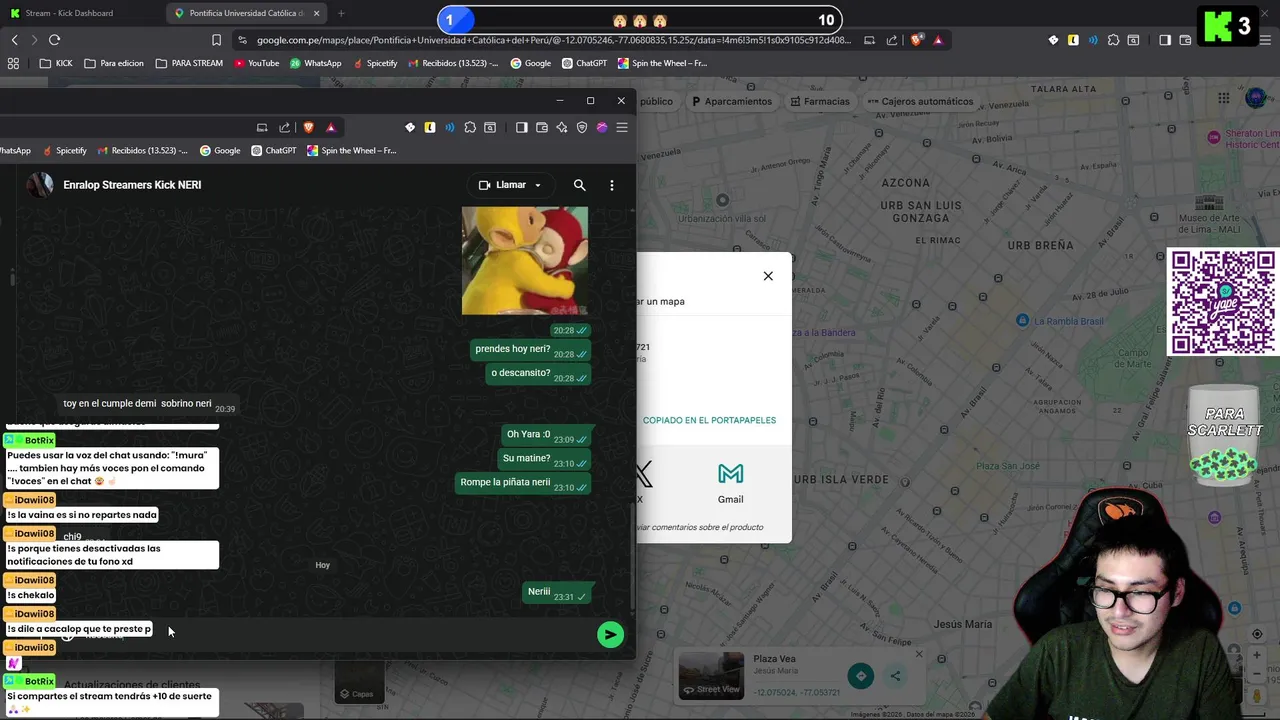Open the YouTube bookmark in the Maps window
1280x720 pixels.
click(x=257, y=63)
